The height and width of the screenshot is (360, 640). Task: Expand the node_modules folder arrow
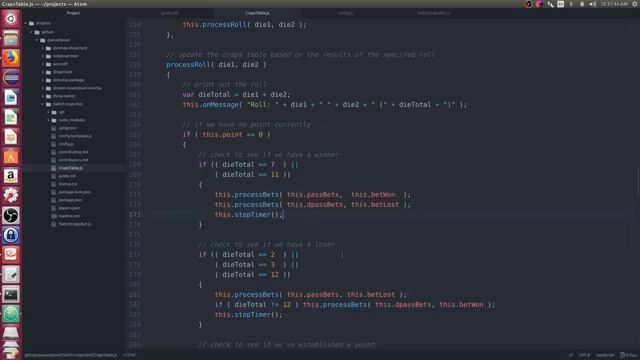[49, 120]
